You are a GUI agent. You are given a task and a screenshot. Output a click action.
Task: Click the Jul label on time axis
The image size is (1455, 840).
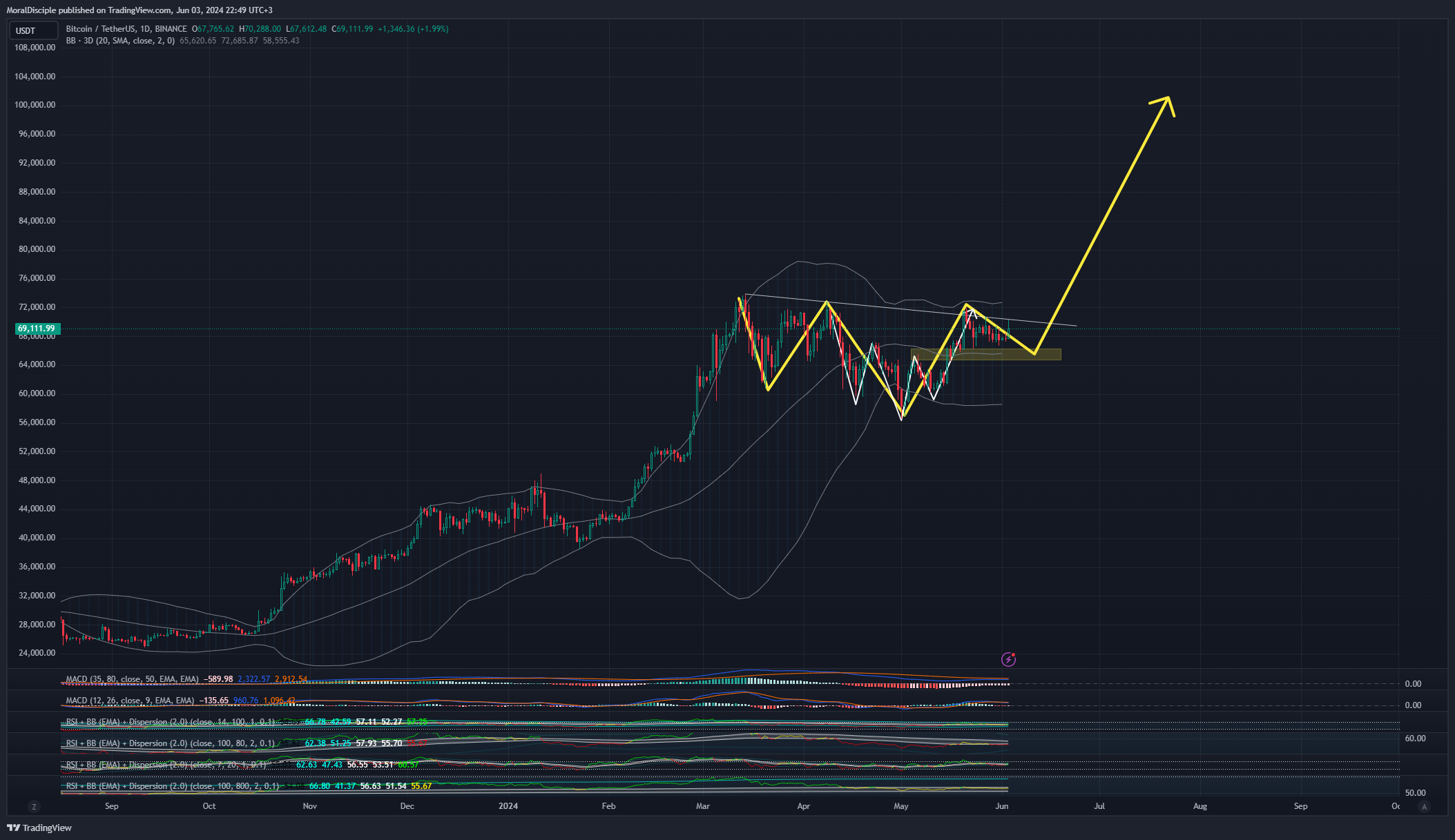coord(1099,806)
